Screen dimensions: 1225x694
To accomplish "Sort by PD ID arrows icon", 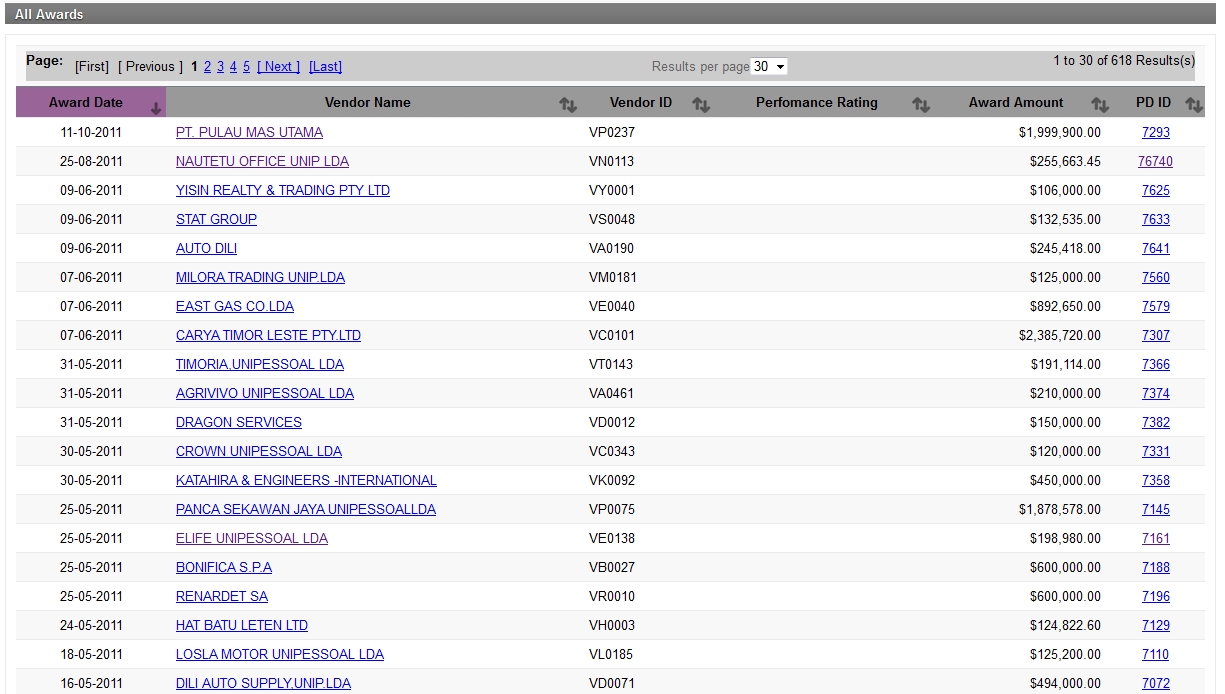I will [x=1193, y=104].
